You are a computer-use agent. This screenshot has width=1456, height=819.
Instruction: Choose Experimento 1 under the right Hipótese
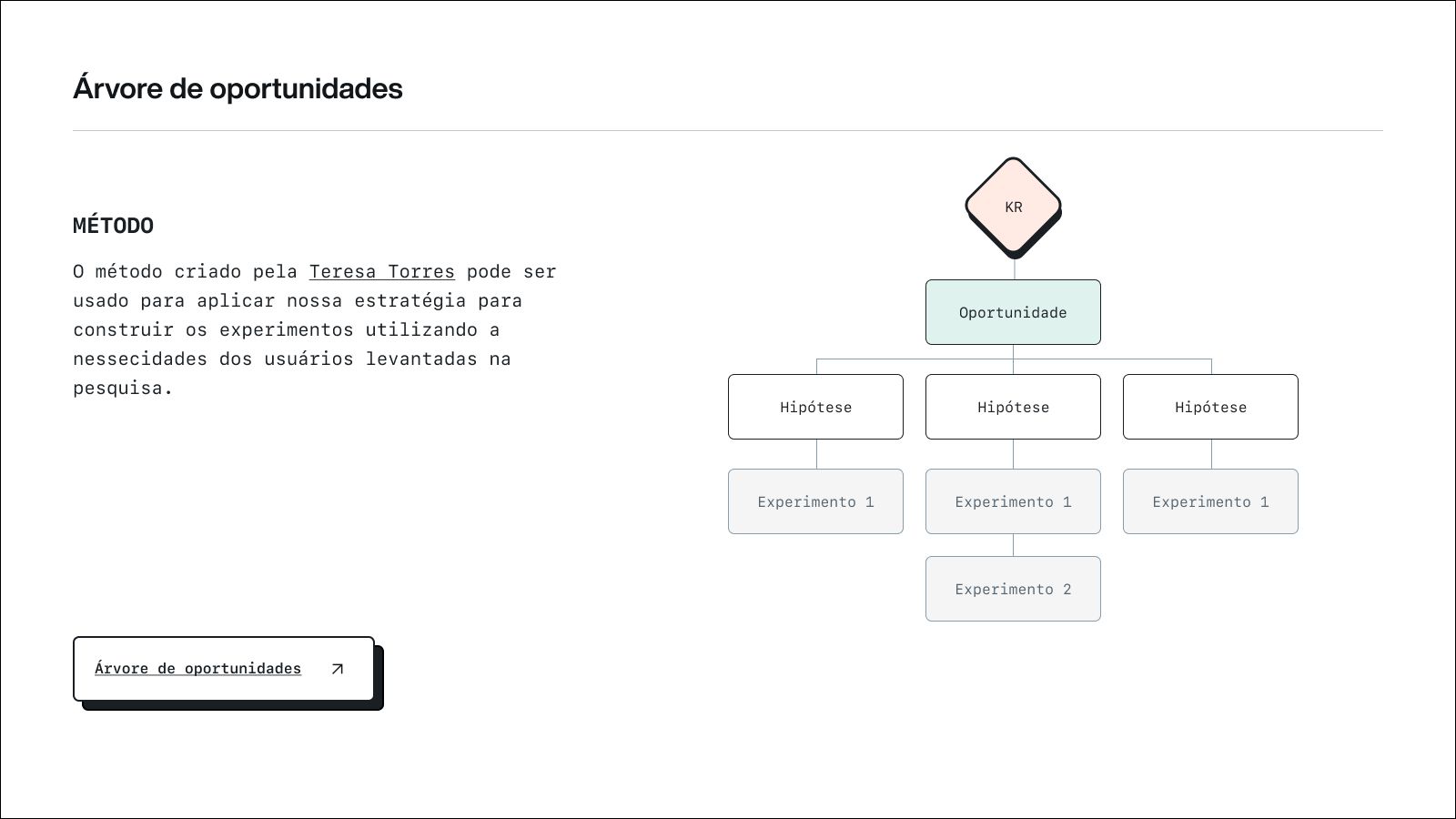point(1210,501)
